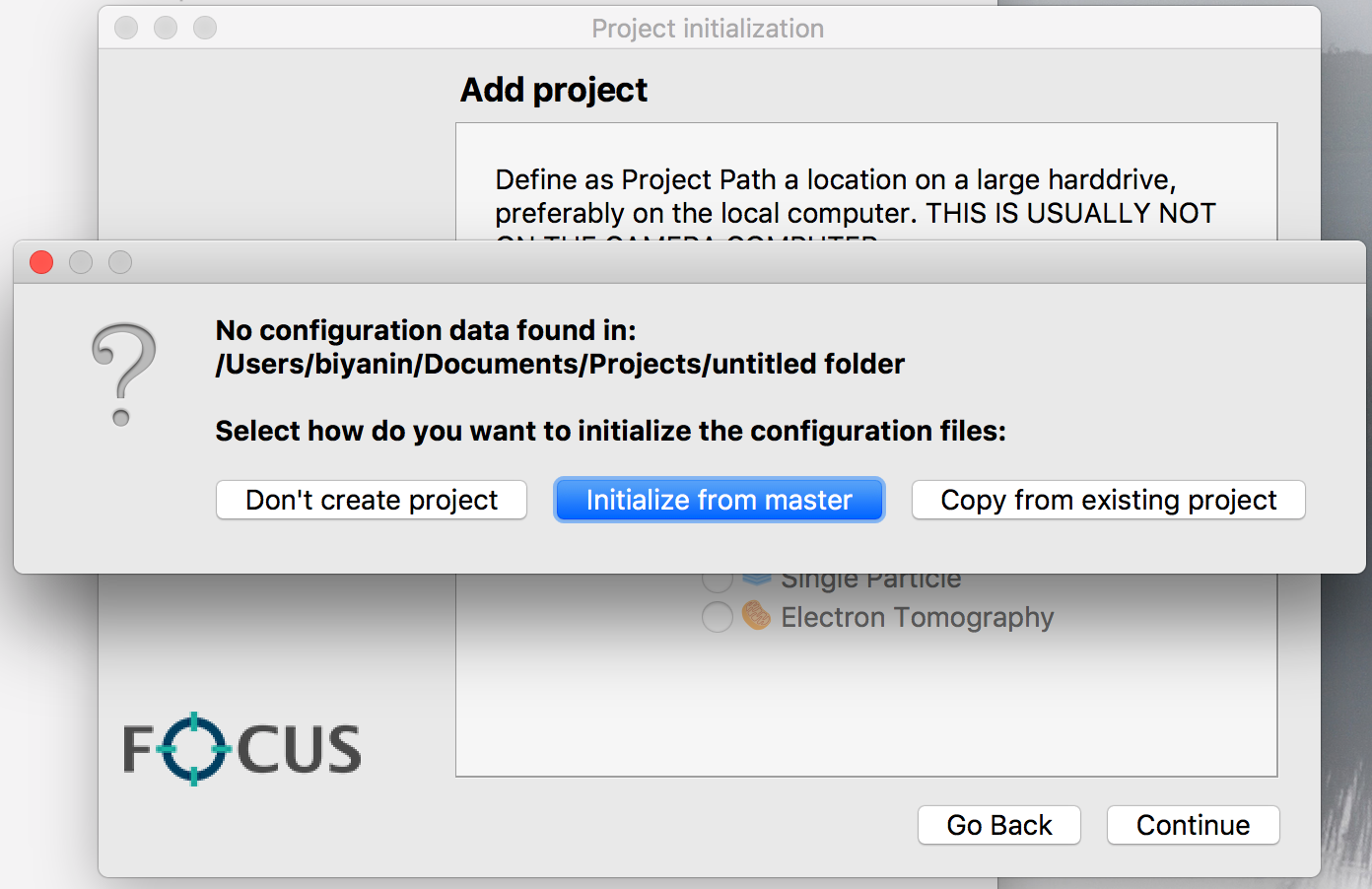This screenshot has width=1372, height=889.
Task: Click the FOCUS logo
Action: pyautogui.click(x=241, y=748)
